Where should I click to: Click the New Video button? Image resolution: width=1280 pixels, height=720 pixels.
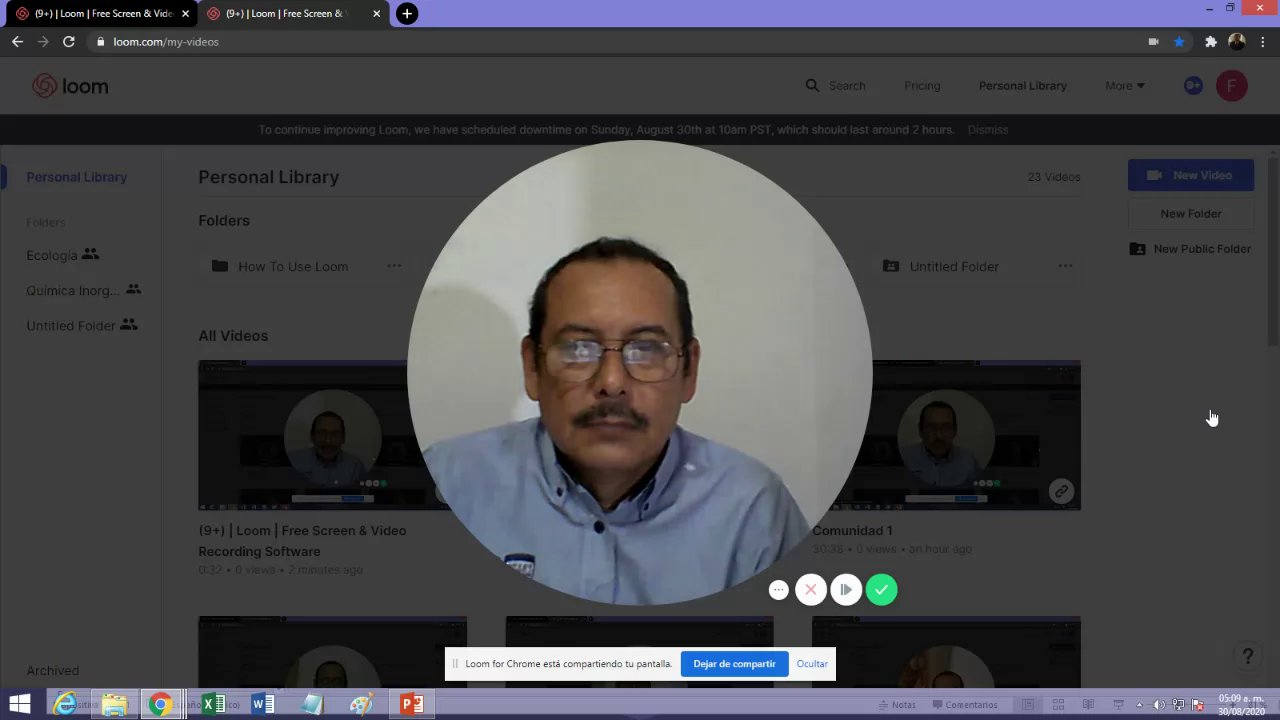pos(1191,175)
